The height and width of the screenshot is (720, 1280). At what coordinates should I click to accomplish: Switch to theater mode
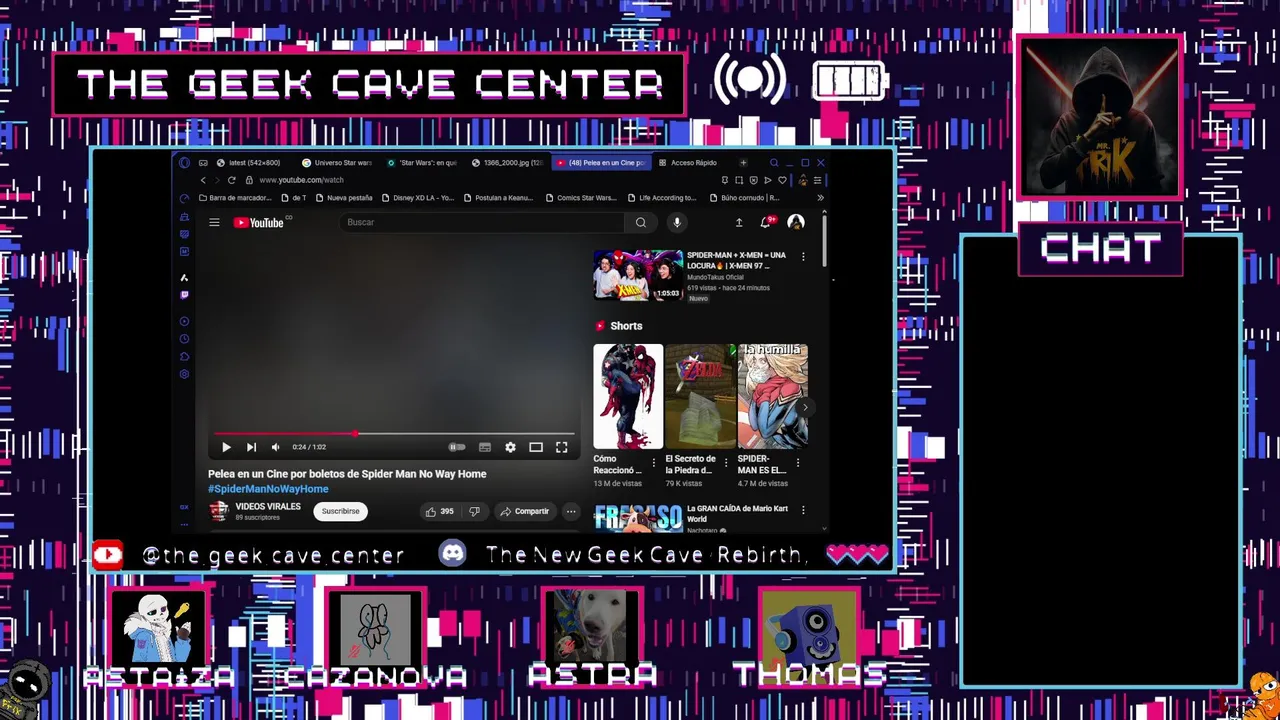pyautogui.click(x=536, y=447)
